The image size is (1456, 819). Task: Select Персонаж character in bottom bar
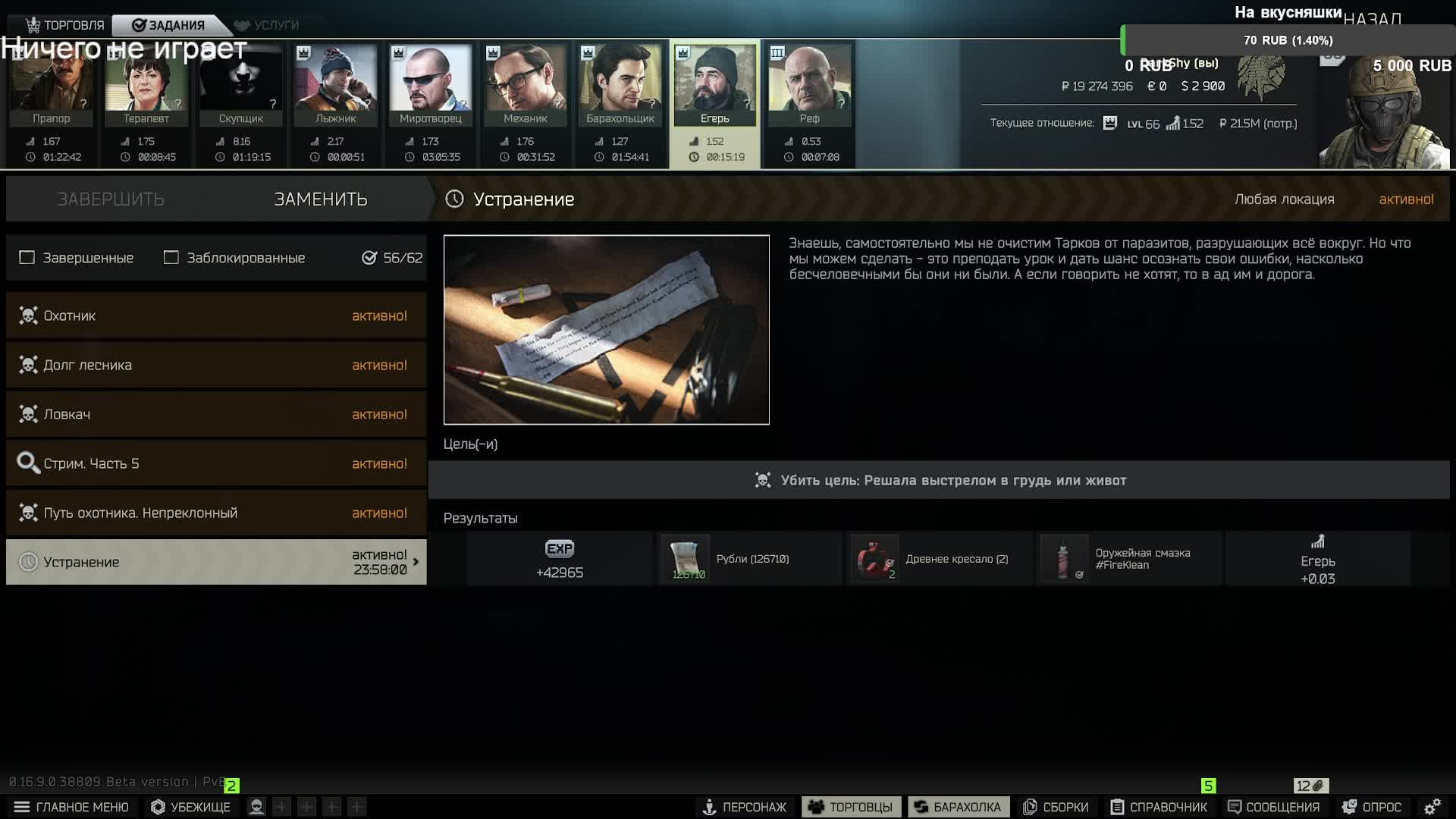tap(744, 807)
